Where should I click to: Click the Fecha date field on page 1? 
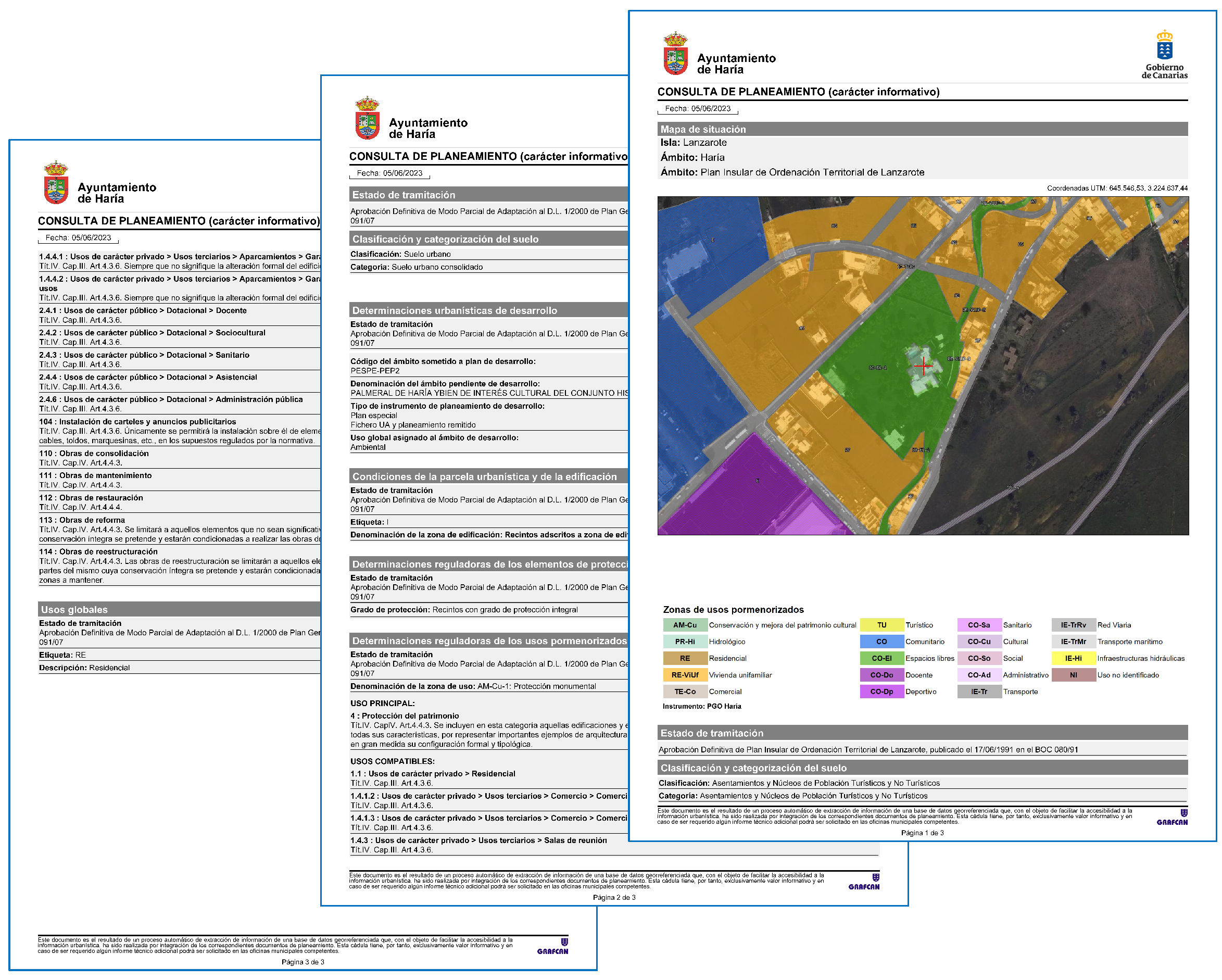tap(697, 109)
